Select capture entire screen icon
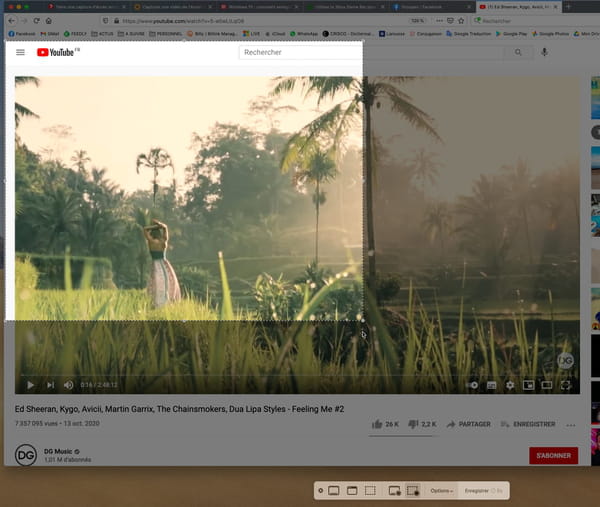The height and width of the screenshot is (507, 600). click(x=334, y=491)
